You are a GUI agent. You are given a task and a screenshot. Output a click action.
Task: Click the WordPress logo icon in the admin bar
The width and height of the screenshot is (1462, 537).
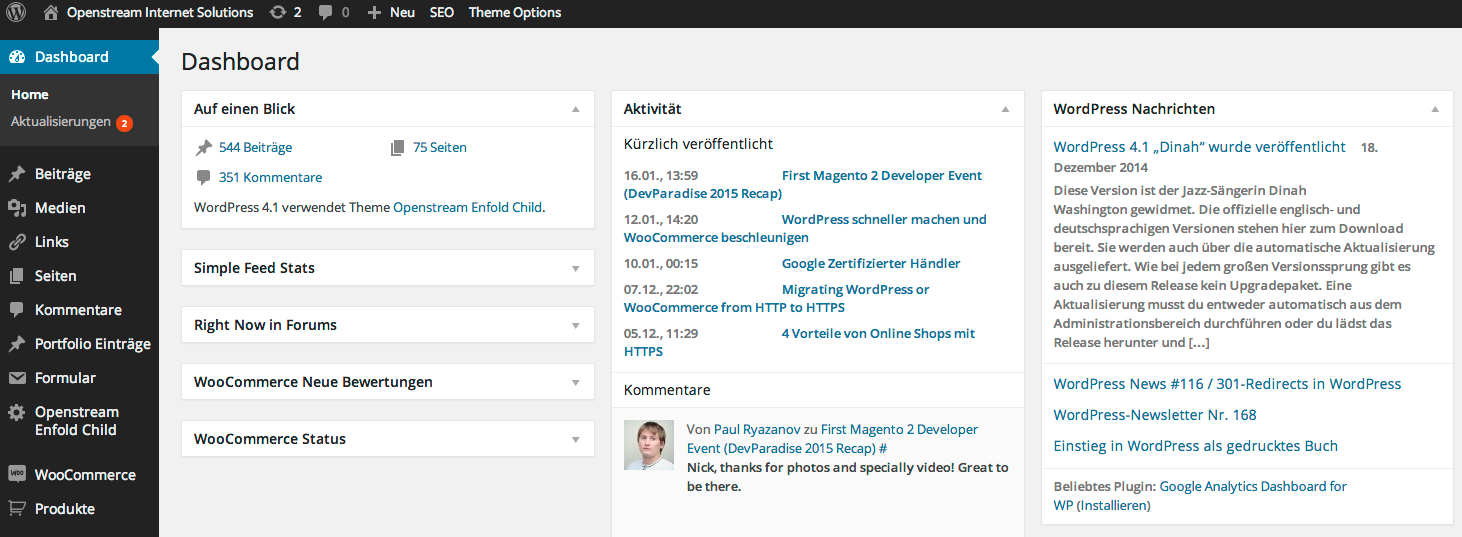click(x=16, y=13)
